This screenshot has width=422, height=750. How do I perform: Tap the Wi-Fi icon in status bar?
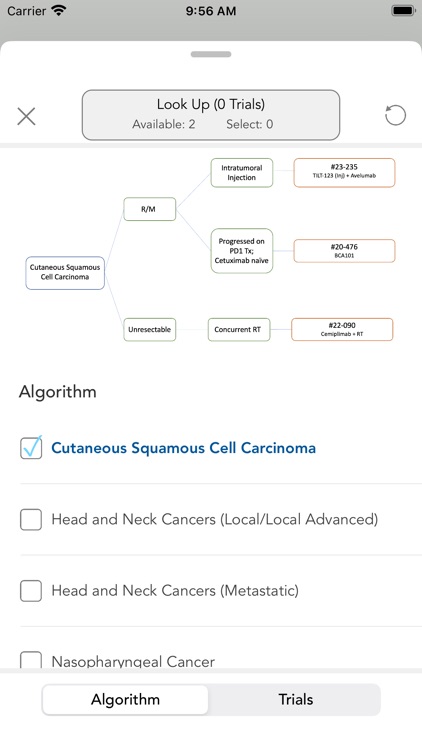tap(59, 11)
